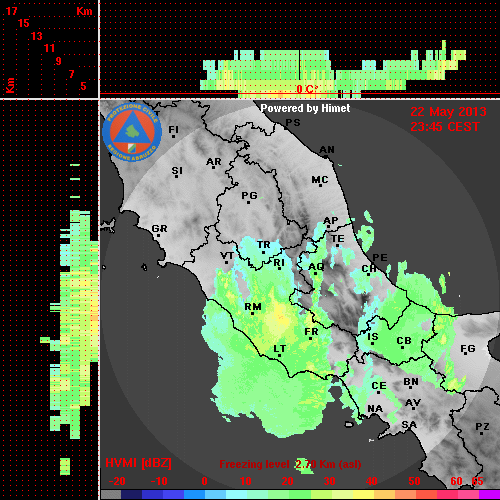
Task: Click the 23:45 CEST time label
Action: click(445, 127)
